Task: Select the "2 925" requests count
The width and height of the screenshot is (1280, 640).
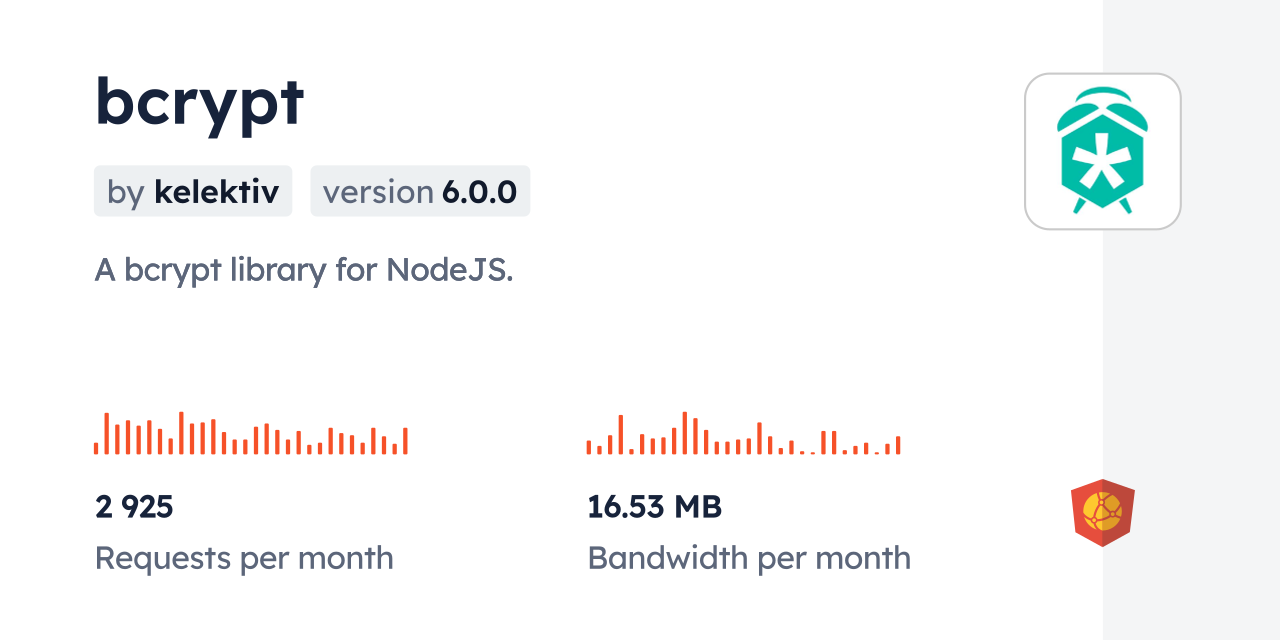Action: 134,507
